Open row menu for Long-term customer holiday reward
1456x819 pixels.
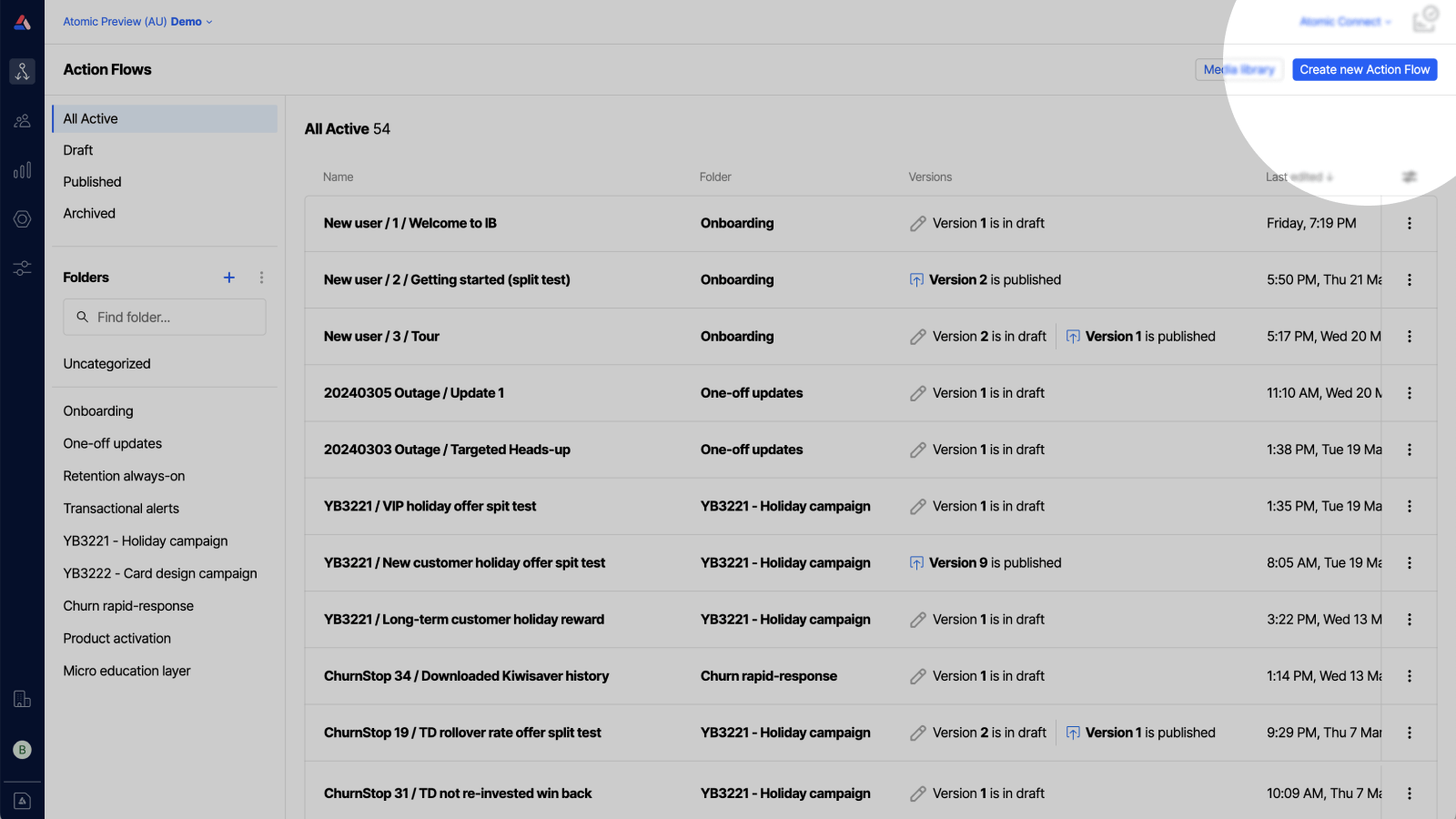(x=1410, y=620)
